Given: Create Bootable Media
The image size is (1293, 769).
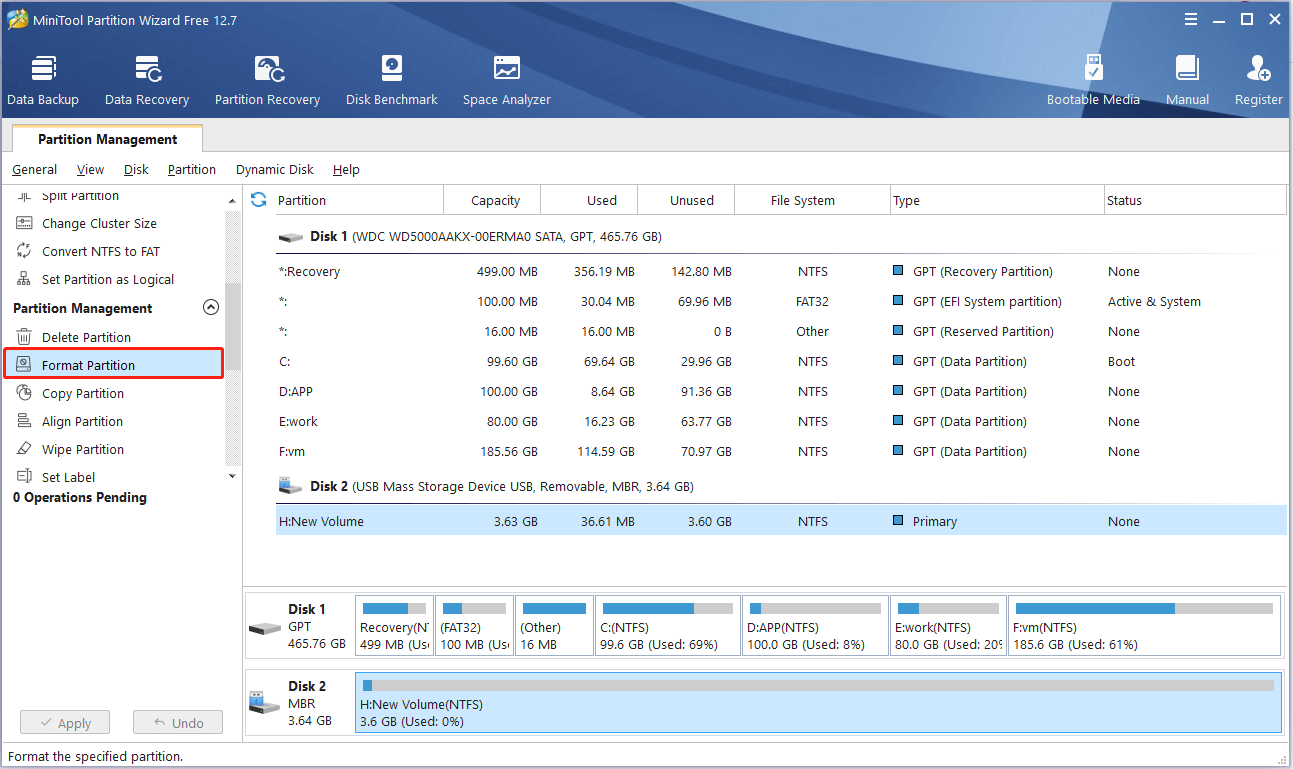Looking at the screenshot, I should point(1093,80).
